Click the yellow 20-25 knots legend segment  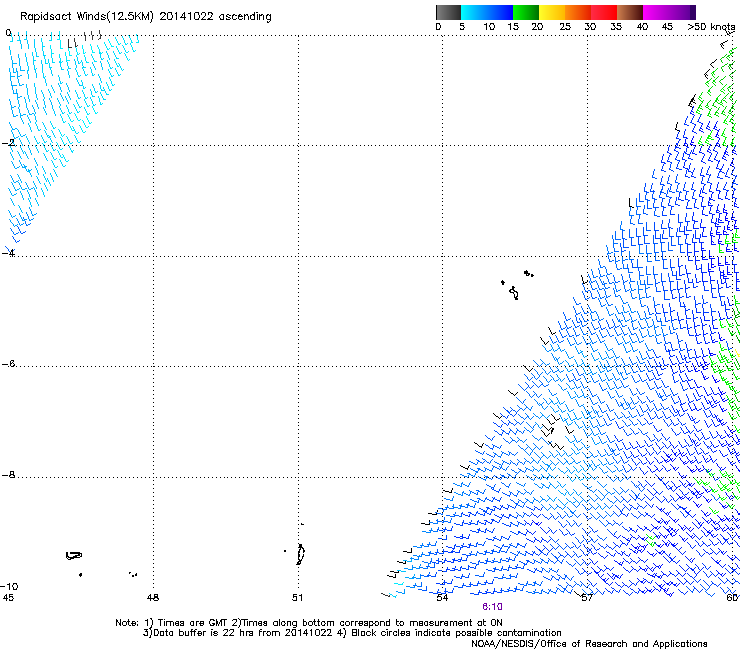(552, 12)
